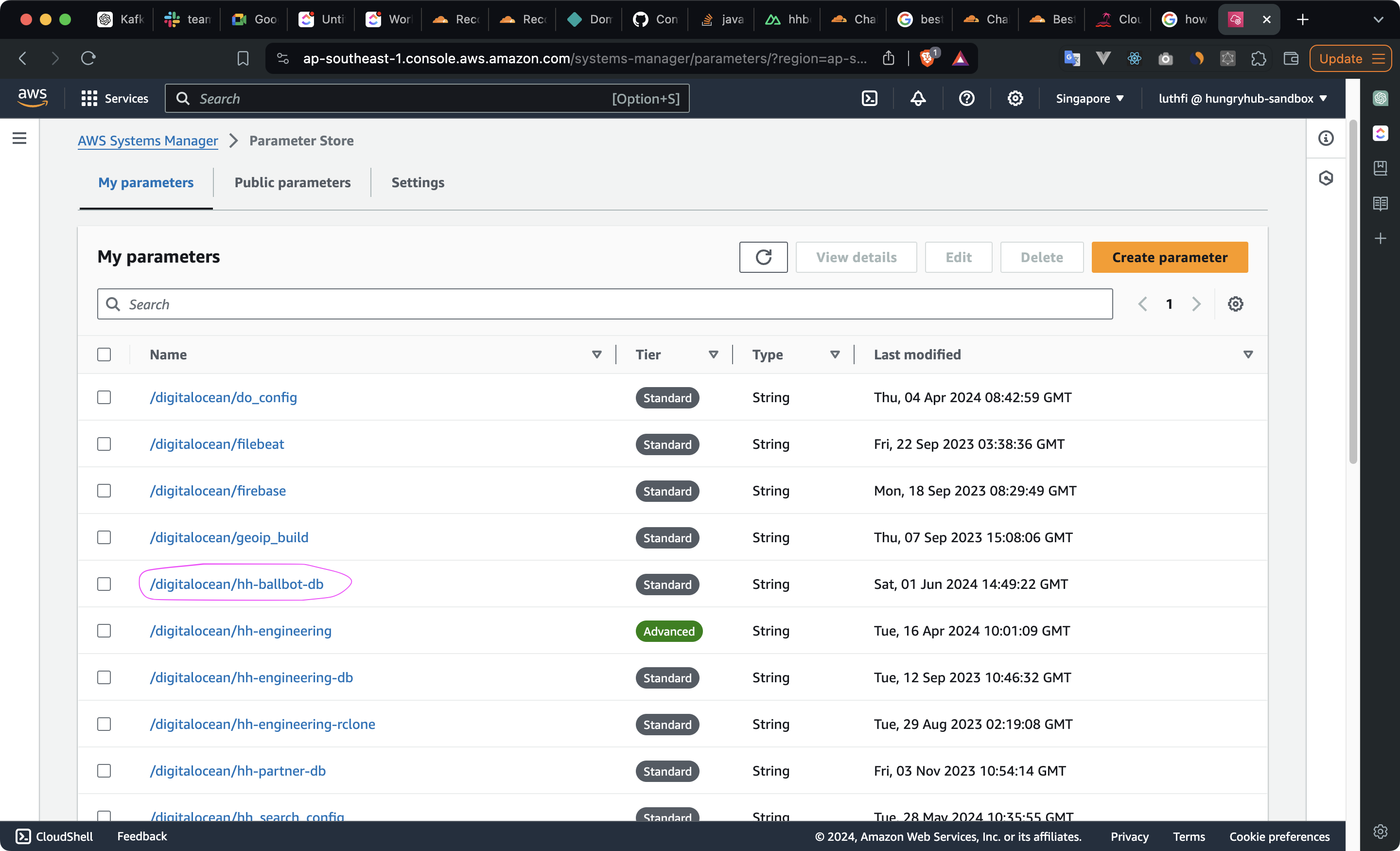Click the Tier column sort arrow

pyautogui.click(x=713, y=355)
